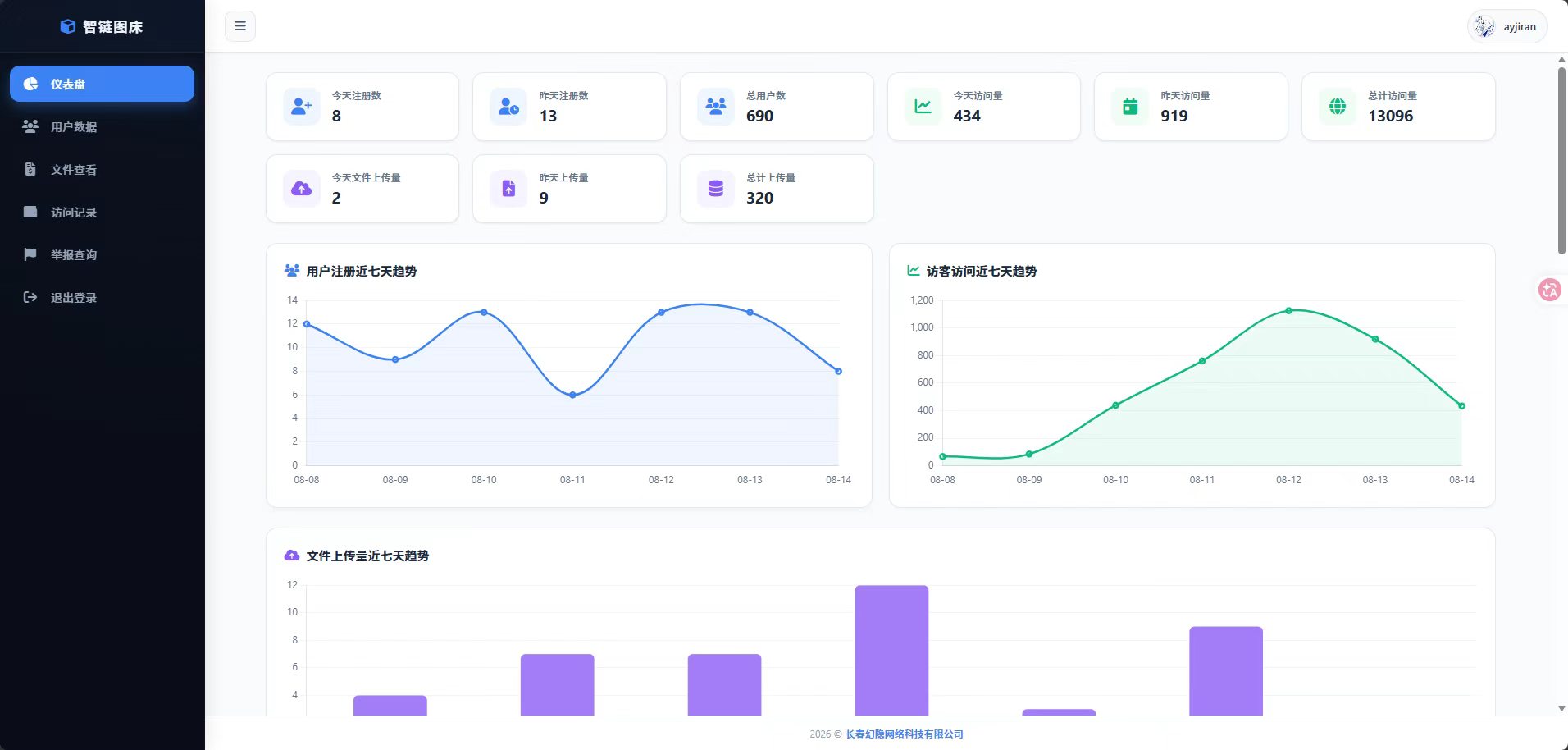The image size is (1568, 750).
Task: Click the 总用户数 group icon
Action: [x=716, y=107]
